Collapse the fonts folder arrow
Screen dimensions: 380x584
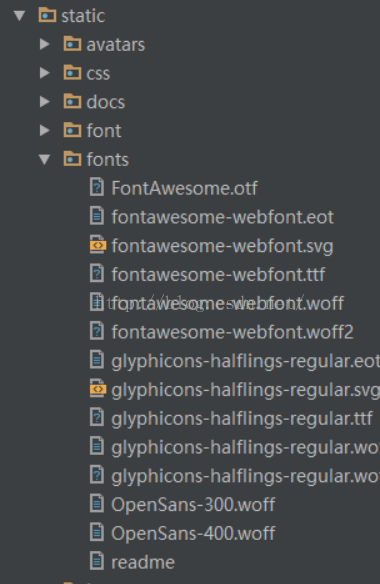tap(44, 159)
